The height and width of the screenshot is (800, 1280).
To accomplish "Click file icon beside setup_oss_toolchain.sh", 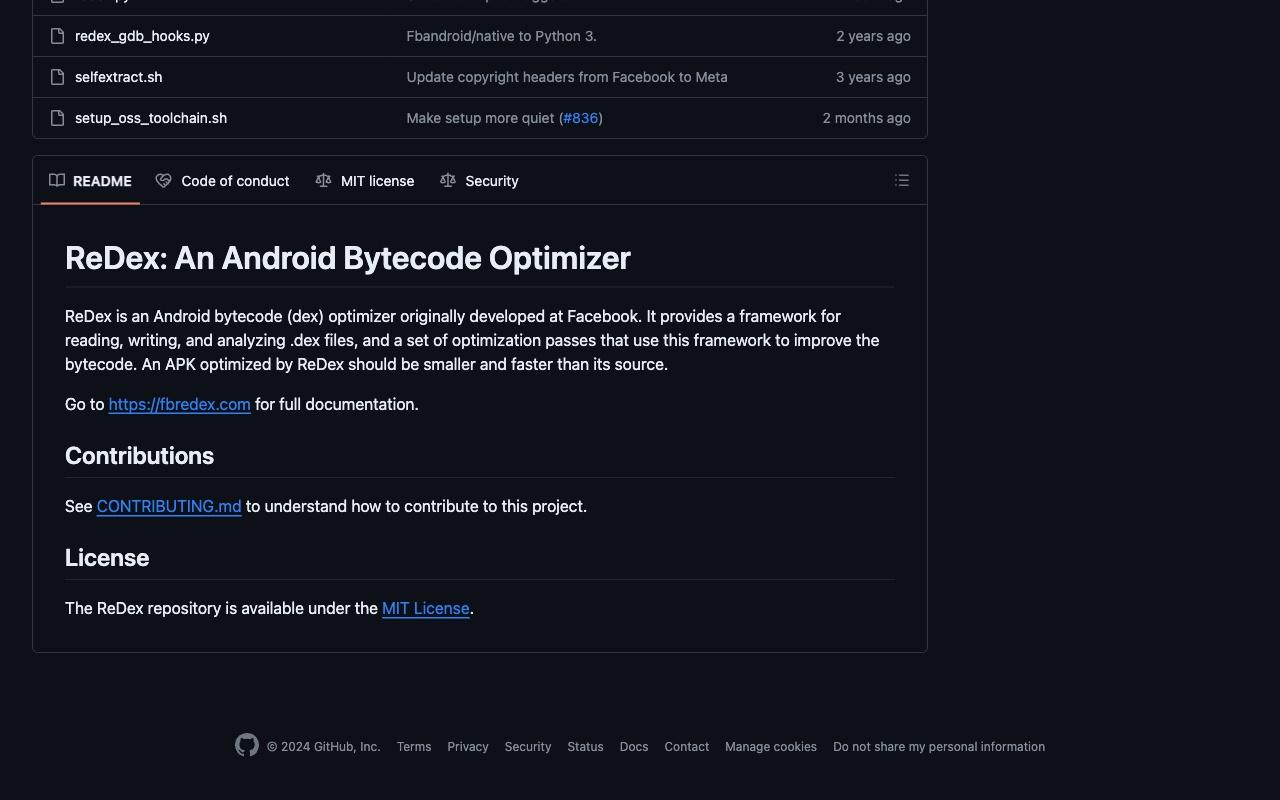I will (58, 118).
